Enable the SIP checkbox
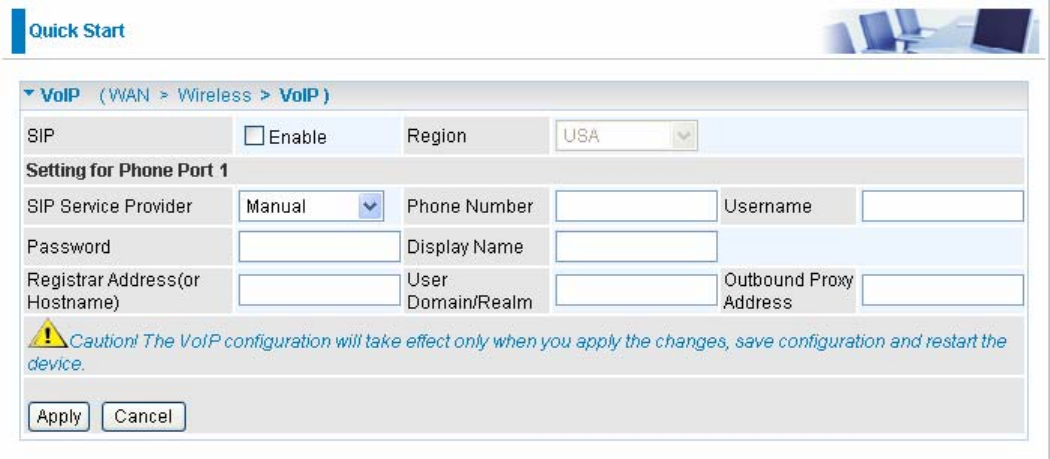 tap(254, 136)
